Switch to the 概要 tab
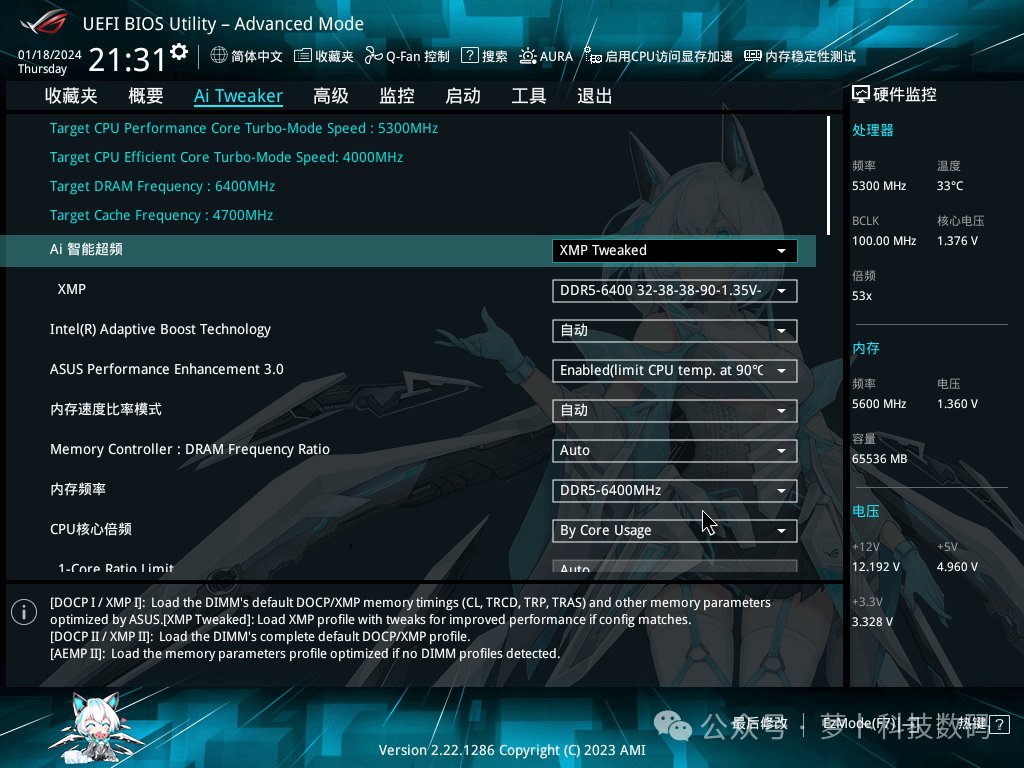This screenshot has width=1024, height=768. (x=146, y=96)
